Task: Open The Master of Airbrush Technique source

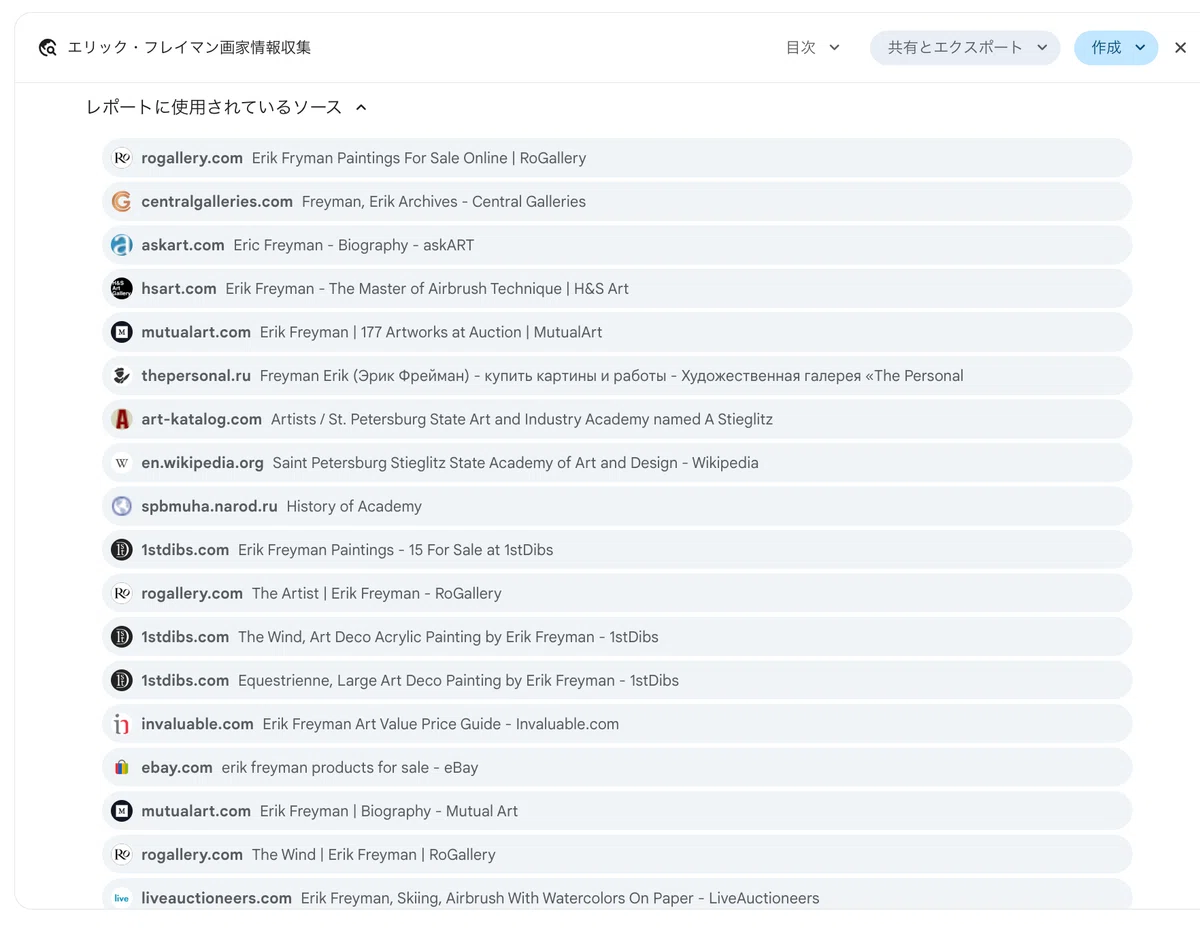Action: [x=617, y=289]
